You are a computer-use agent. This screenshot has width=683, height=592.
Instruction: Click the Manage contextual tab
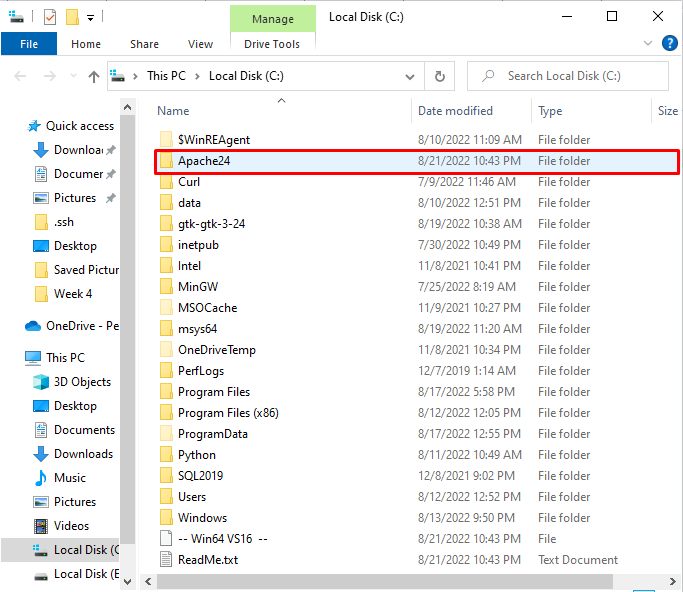[x=273, y=19]
